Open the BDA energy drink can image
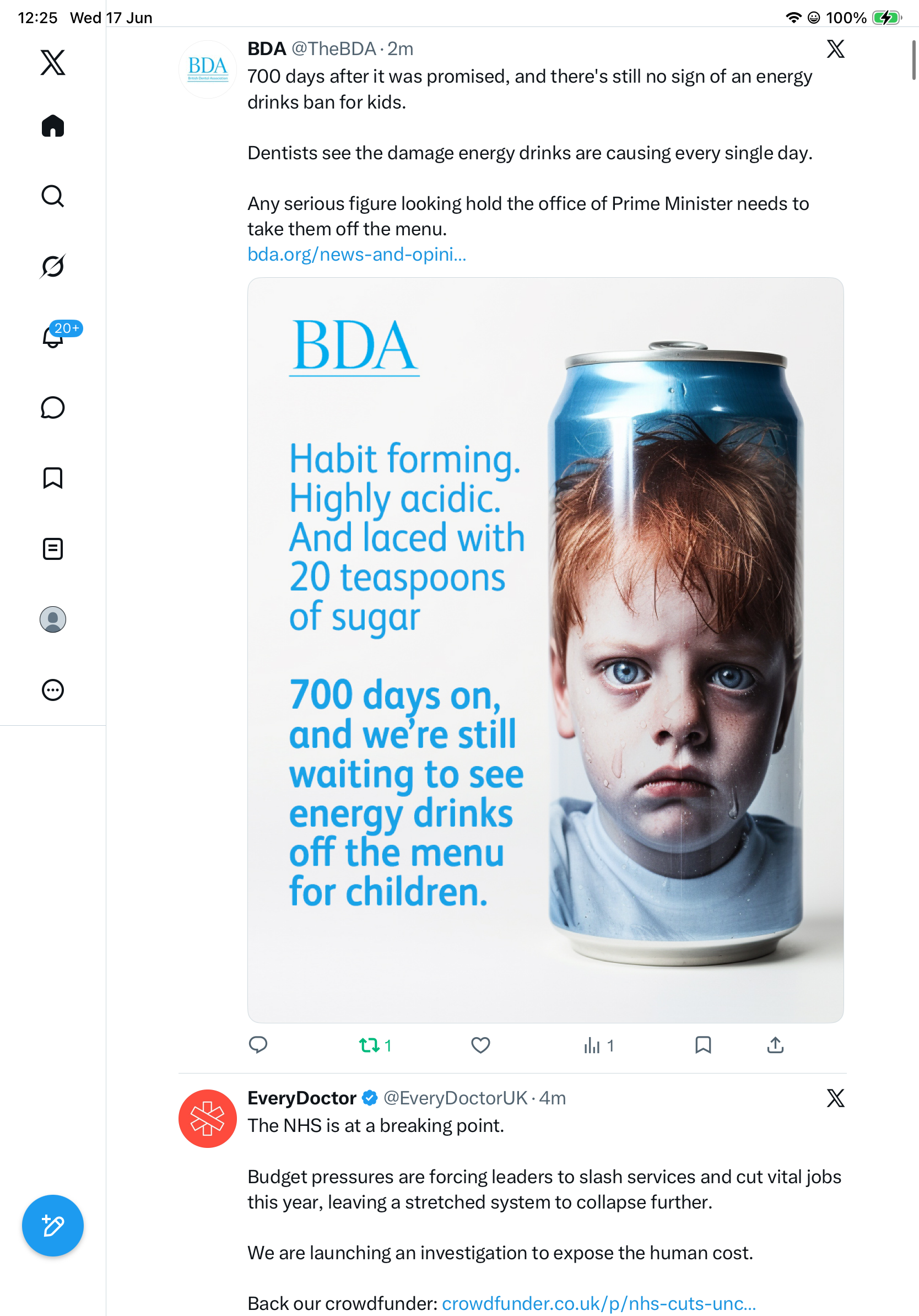Screen dimensions: 919x1316 545,650
